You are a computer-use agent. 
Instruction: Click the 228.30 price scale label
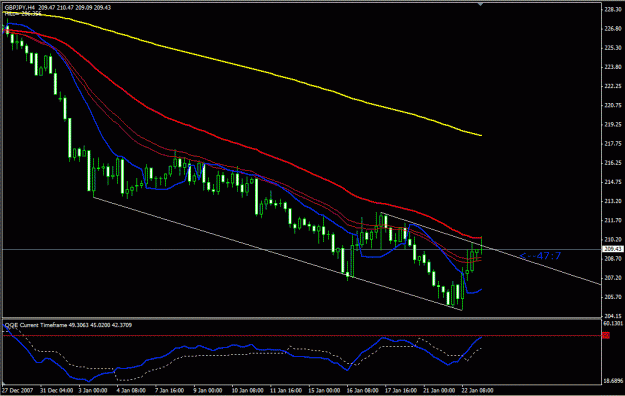[613, 9]
